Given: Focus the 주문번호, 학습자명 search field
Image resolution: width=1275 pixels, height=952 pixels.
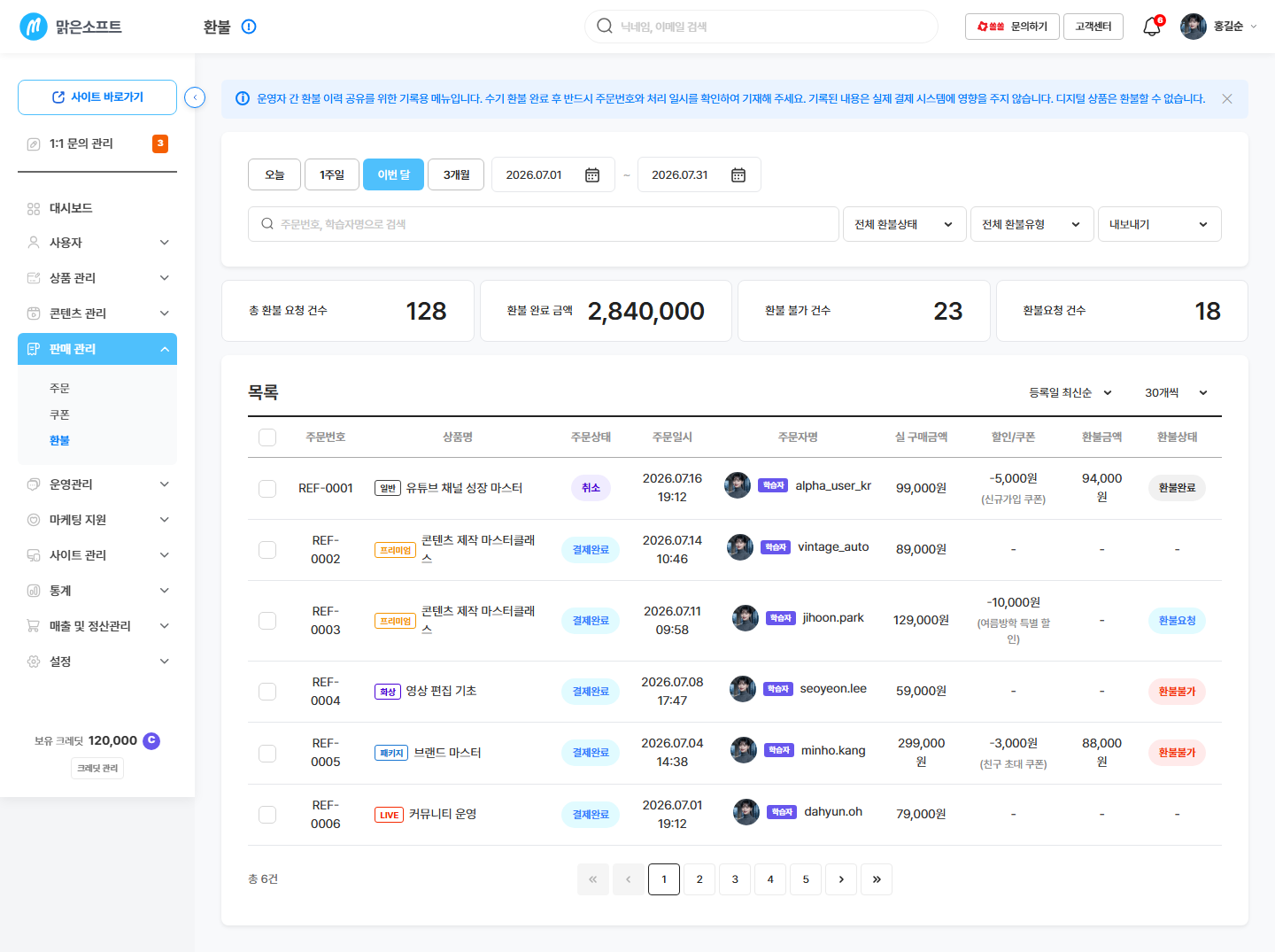Looking at the screenshot, I should (544, 224).
